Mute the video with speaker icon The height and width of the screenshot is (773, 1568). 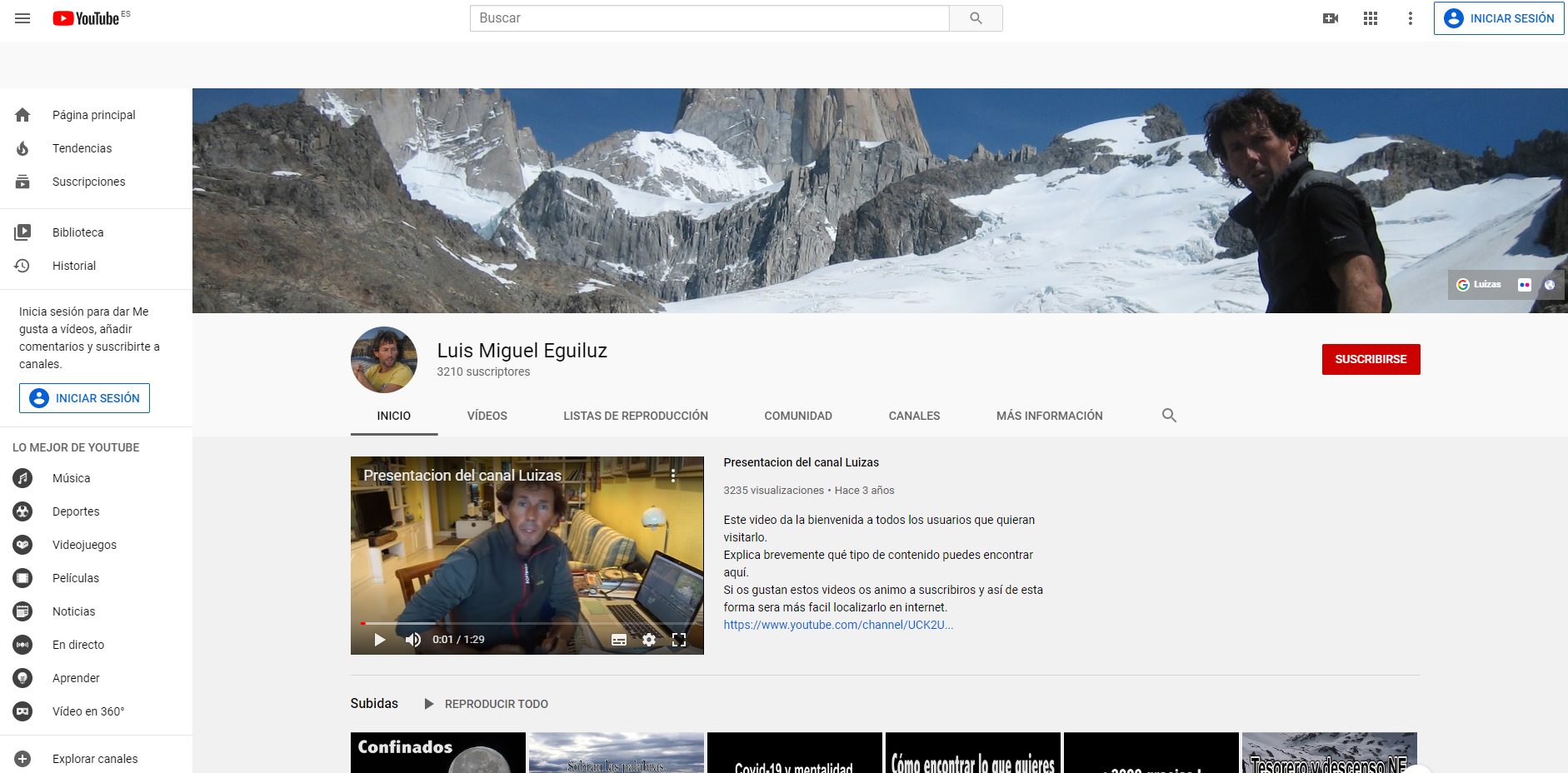click(412, 640)
